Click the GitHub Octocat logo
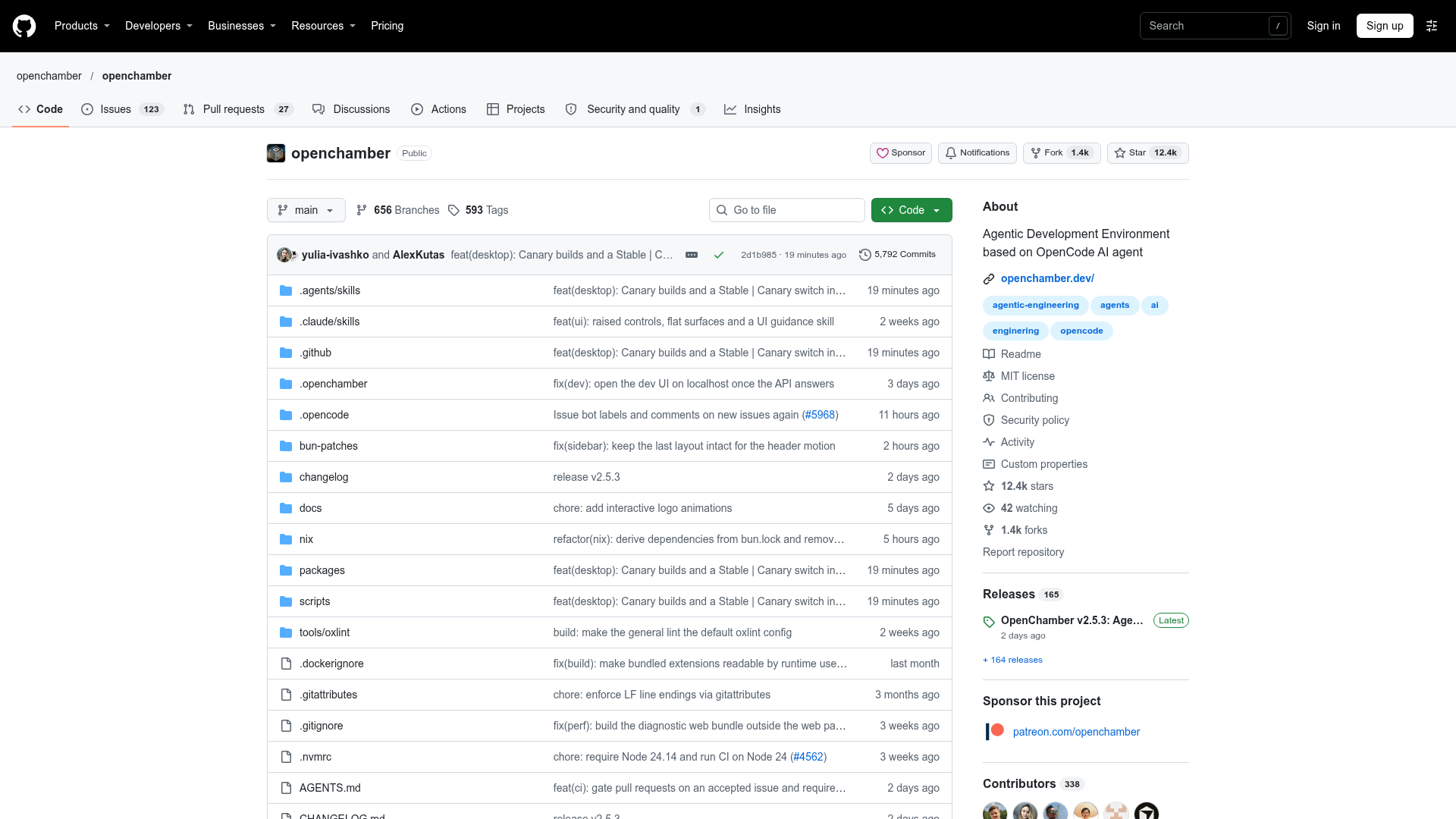Screen dimensions: 1456x819 click(24, 26)
